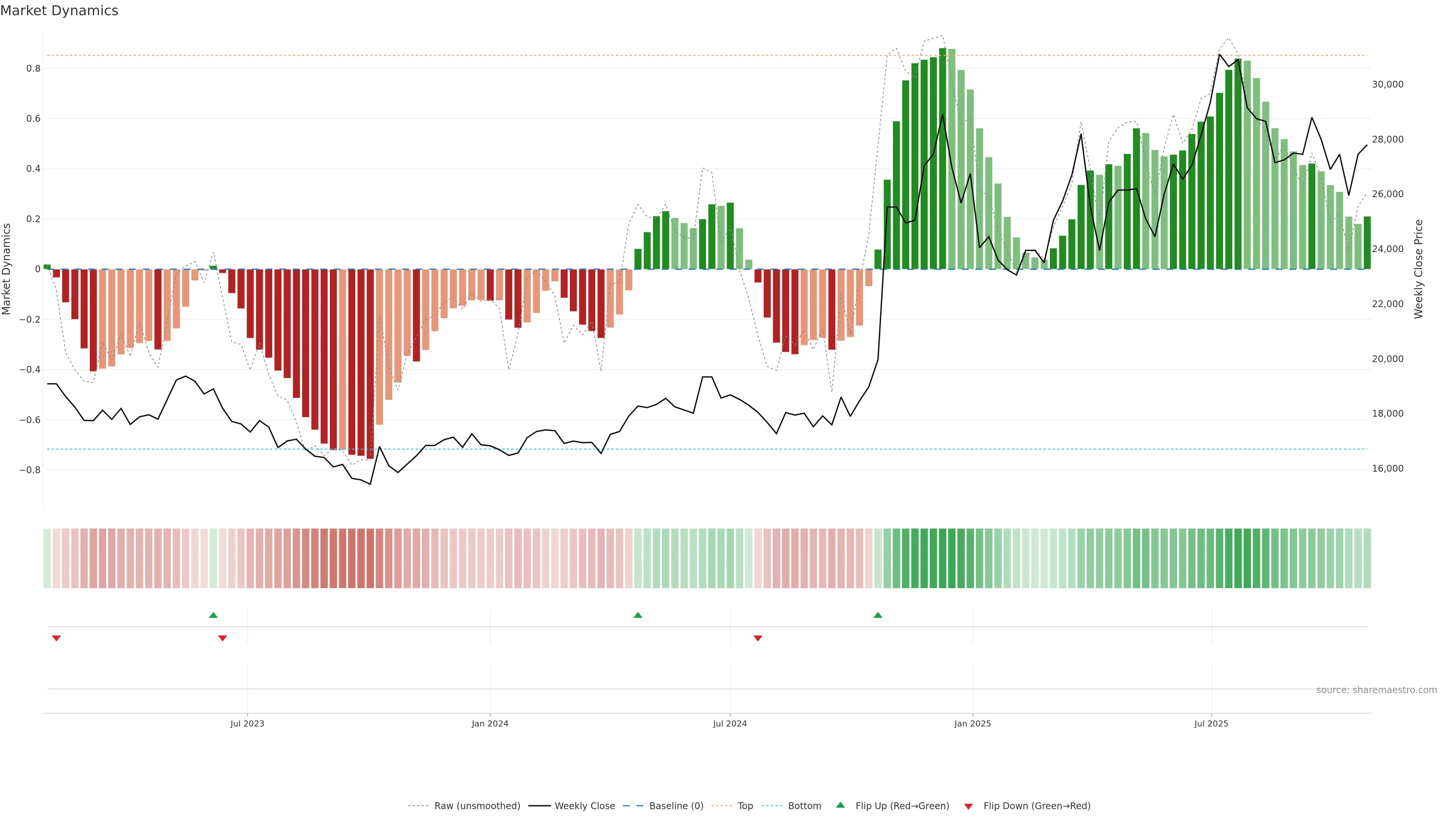Toggle the Baseline (0) legend entry
This screenshot has width=1456, height=819.
tap(676, 806)
